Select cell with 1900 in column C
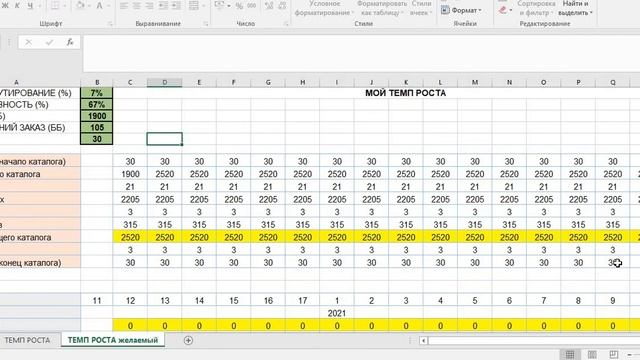 tap(130, 174)
